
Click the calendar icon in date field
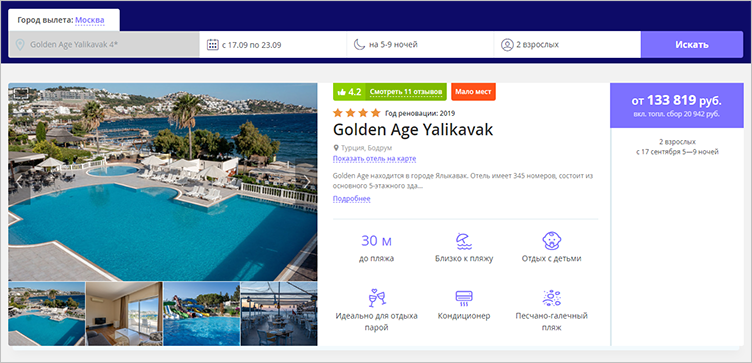tap(212, 45)
